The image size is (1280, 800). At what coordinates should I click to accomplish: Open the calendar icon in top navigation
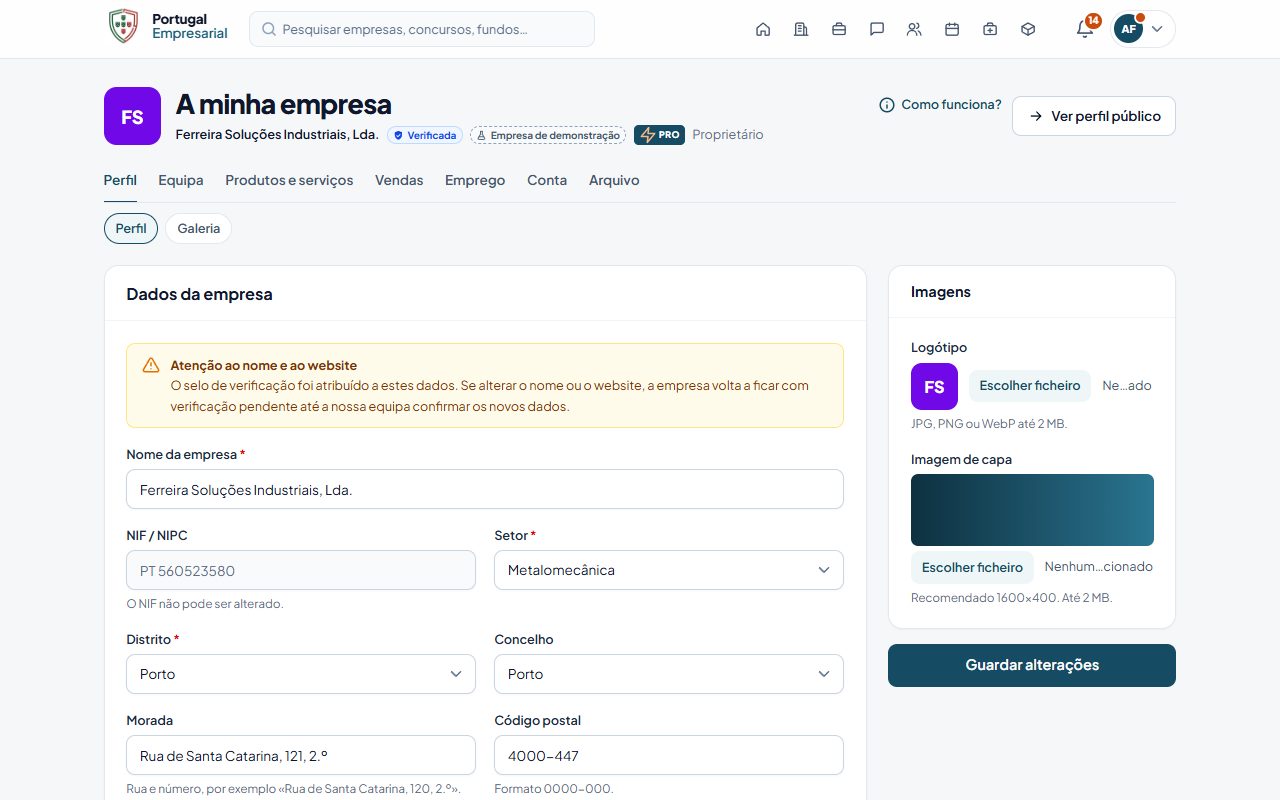[952, 29]
